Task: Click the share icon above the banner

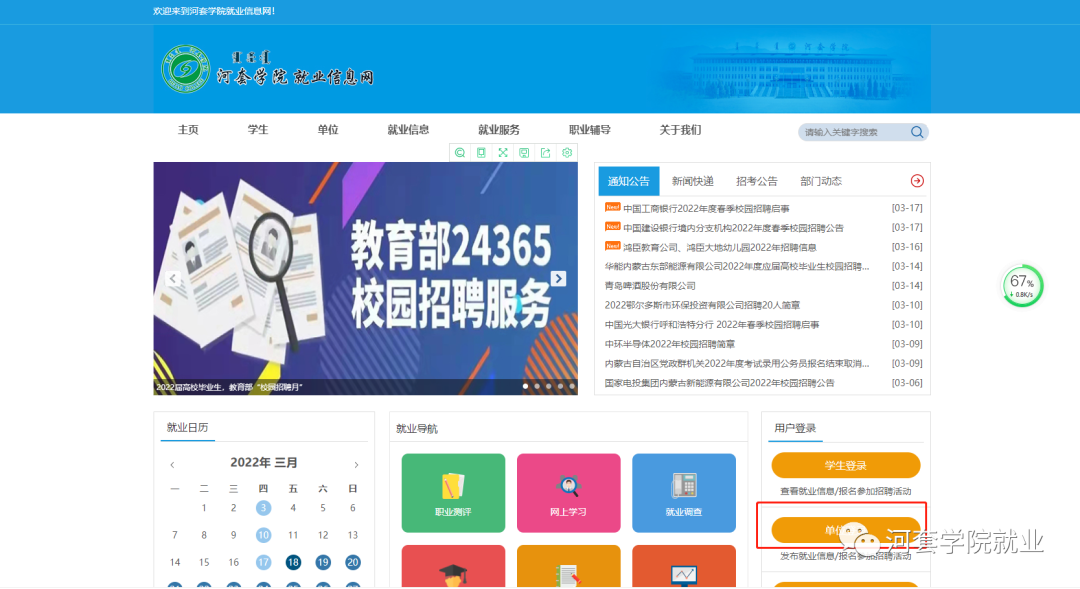Action: [x=546, y=152]
